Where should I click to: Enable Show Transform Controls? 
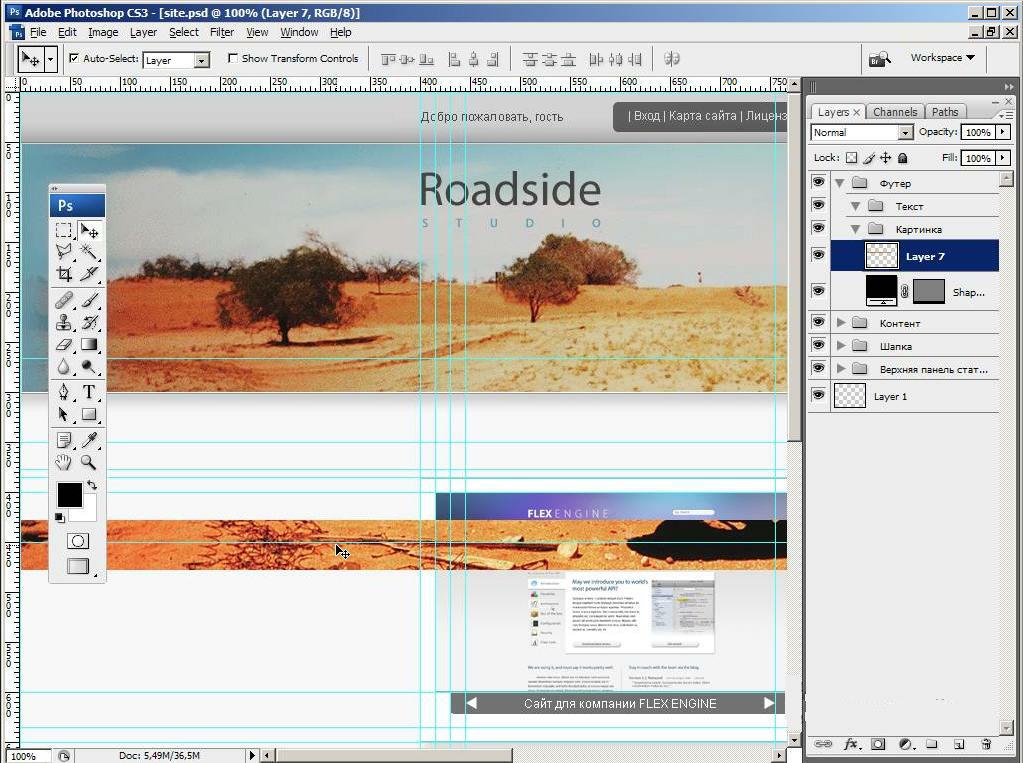[232, 58]
